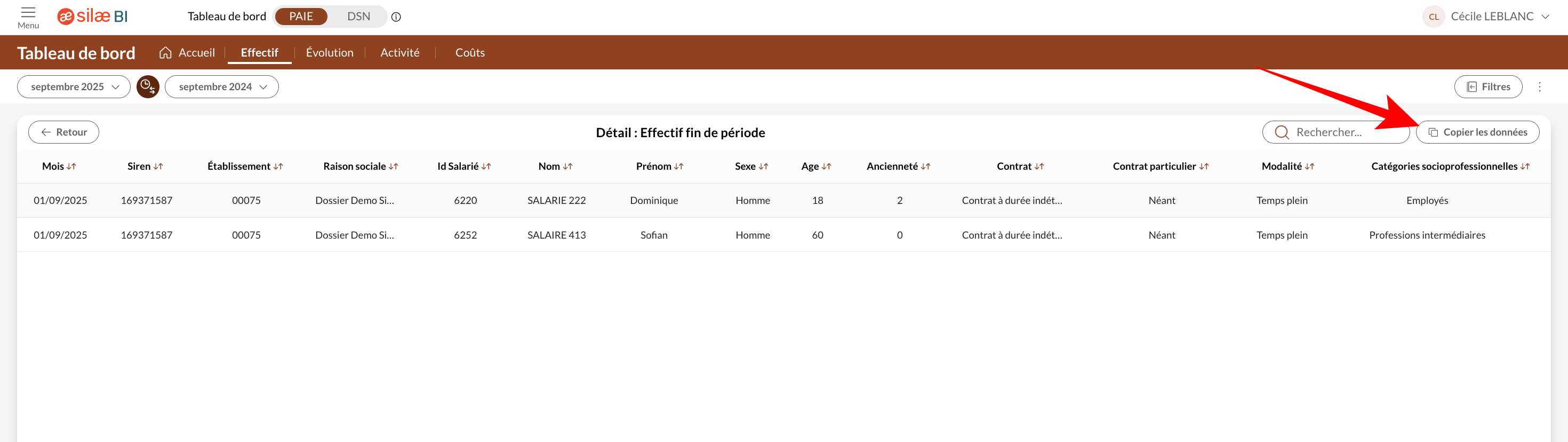Switch toggle to DSN mode

click(x=358, y=17)
